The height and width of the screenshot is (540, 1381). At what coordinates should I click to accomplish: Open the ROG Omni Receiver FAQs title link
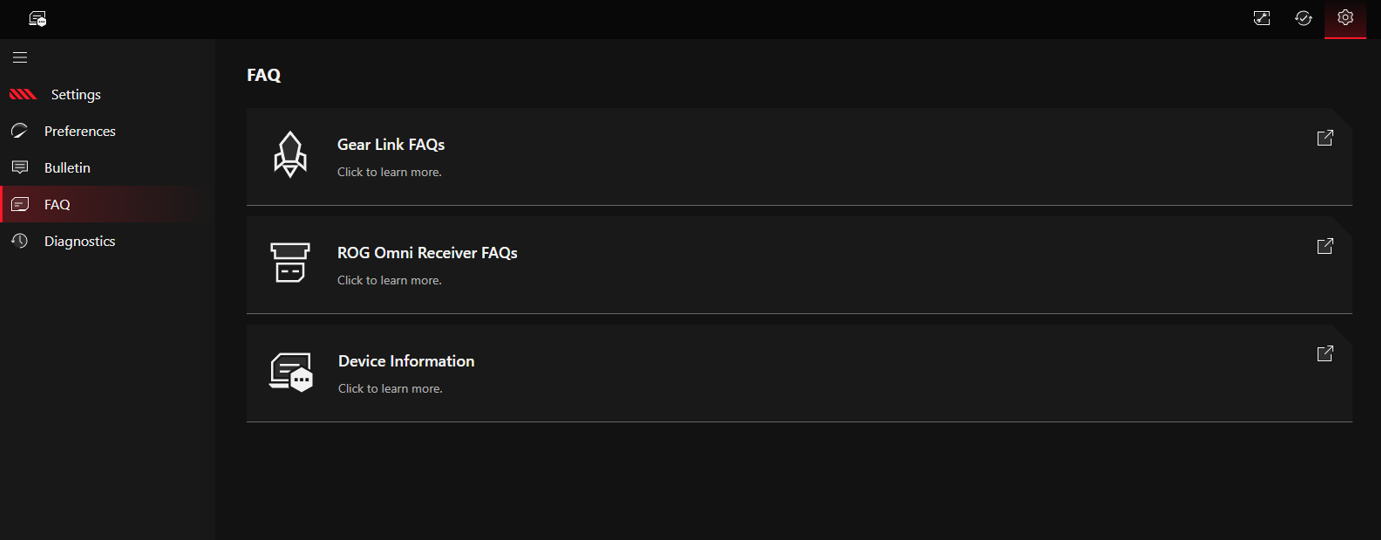427,253
